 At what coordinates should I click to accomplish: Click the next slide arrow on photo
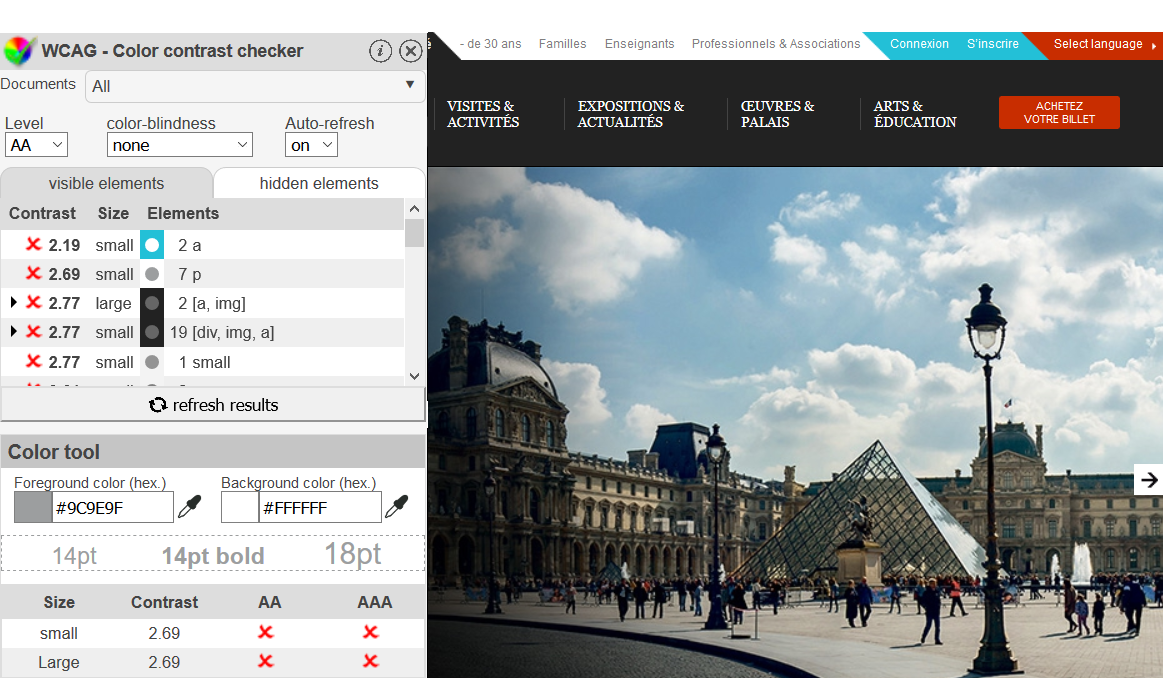click(x=1149, y=480)
